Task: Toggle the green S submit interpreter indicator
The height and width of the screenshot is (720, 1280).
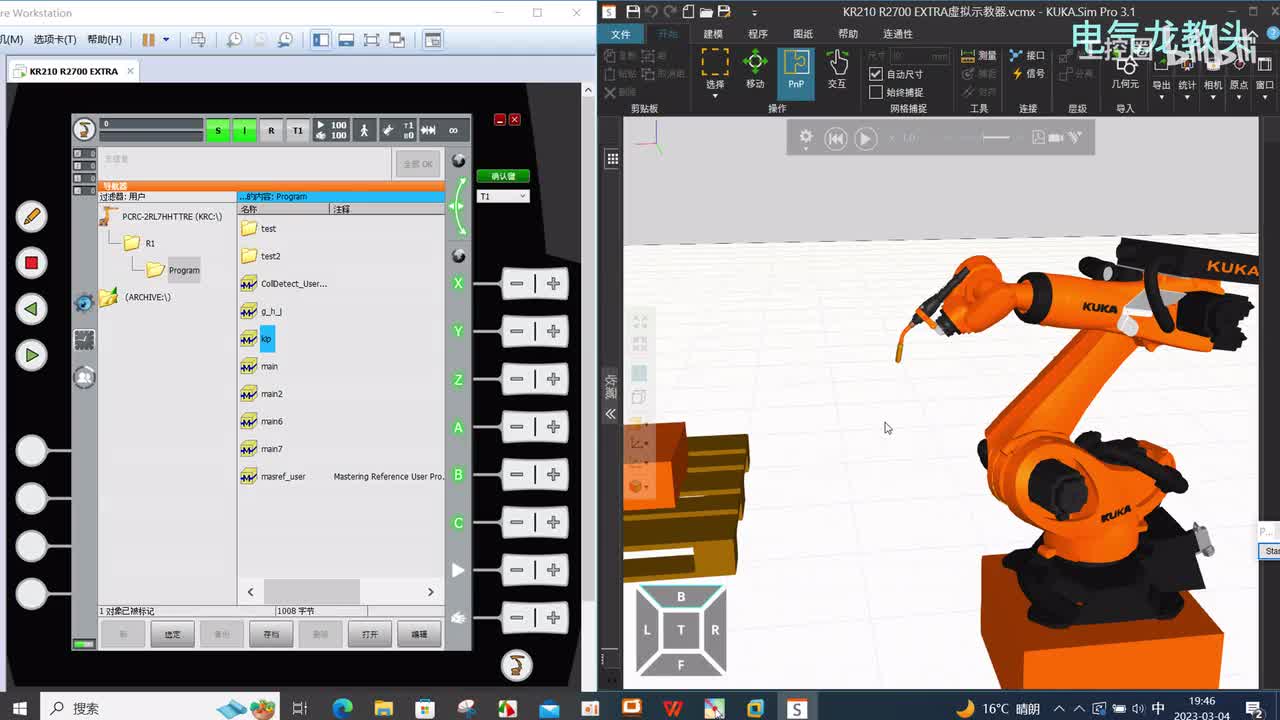Action: pyautogui.click(x=218, y=130)
